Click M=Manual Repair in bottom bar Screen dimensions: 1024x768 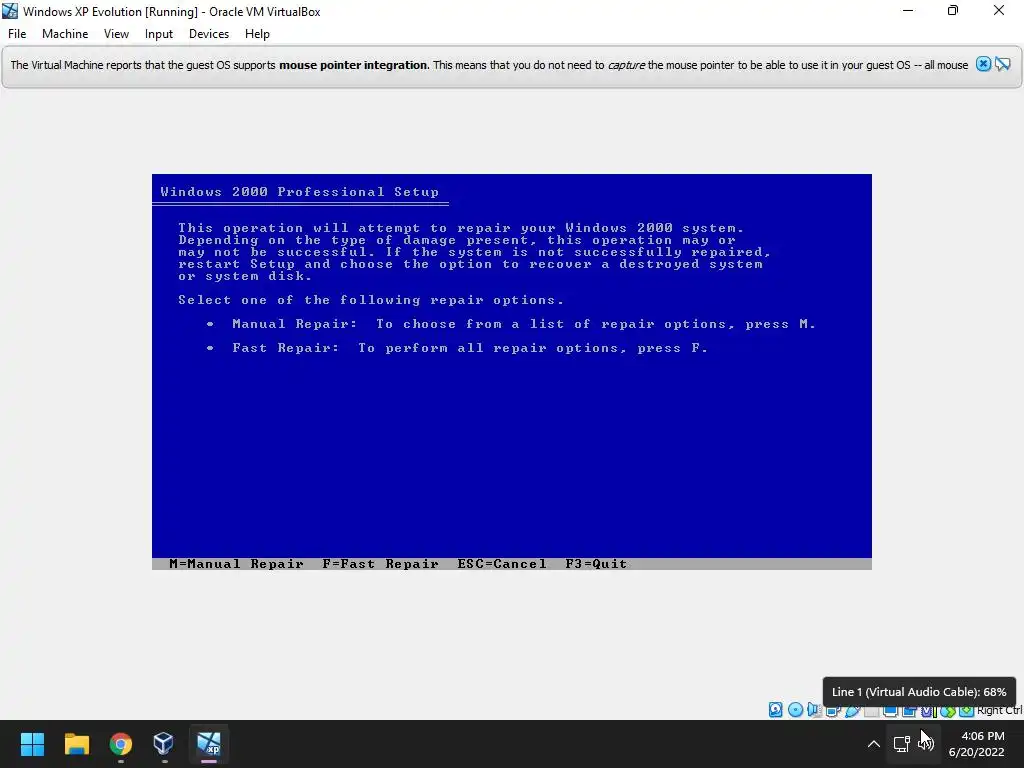click(236, 564)
